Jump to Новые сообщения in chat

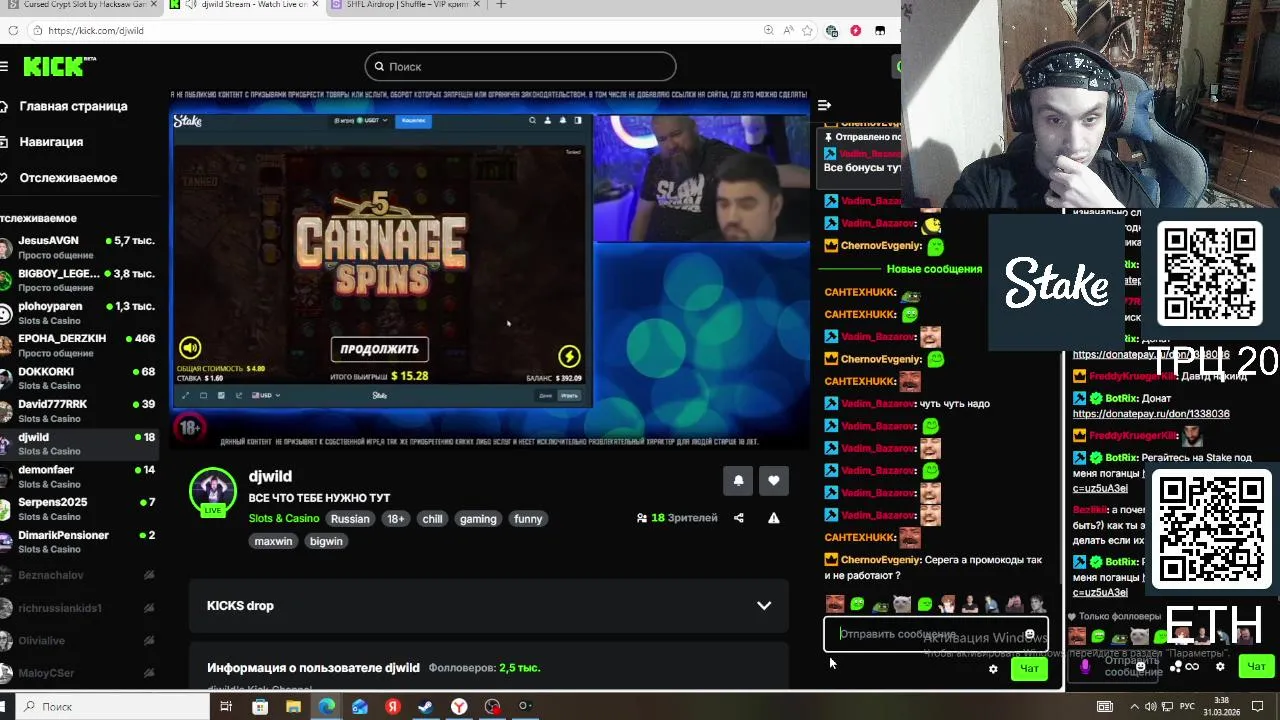934,269
